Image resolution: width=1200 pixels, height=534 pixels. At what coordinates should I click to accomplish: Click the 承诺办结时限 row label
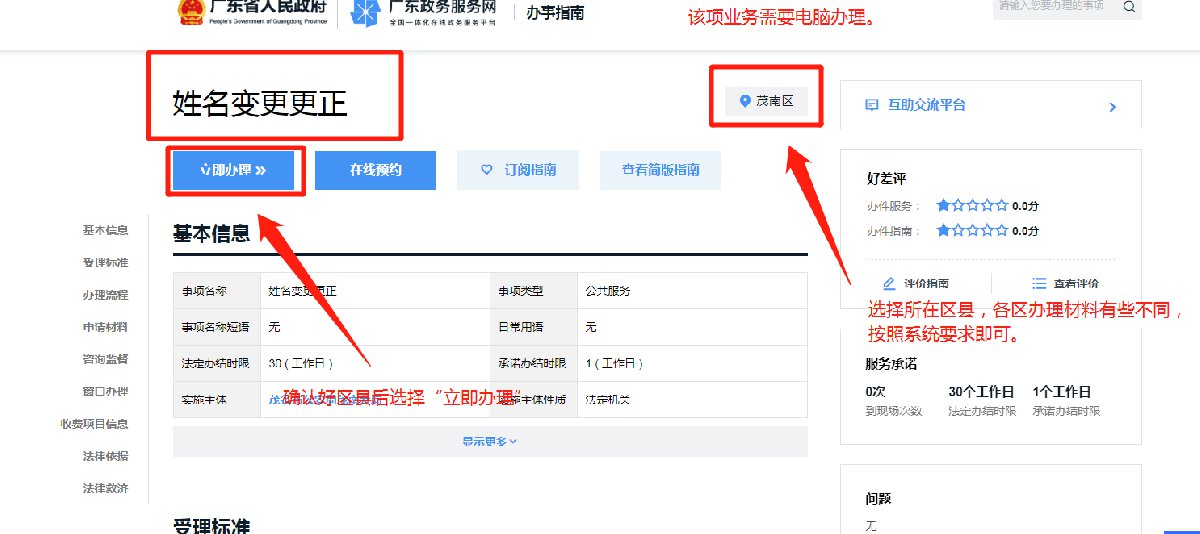coord(533,363)
